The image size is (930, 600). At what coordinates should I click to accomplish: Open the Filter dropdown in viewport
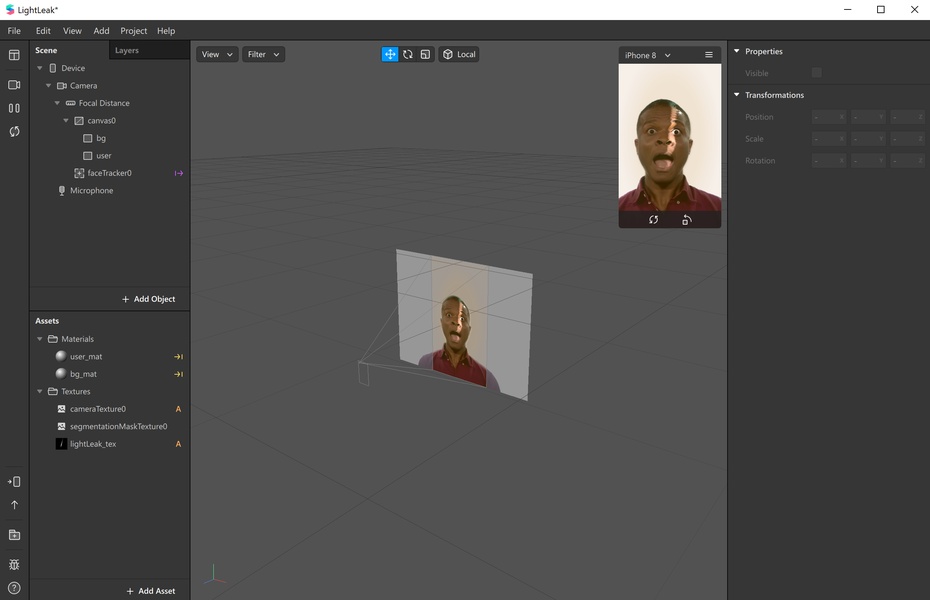[x=263, y=54]
